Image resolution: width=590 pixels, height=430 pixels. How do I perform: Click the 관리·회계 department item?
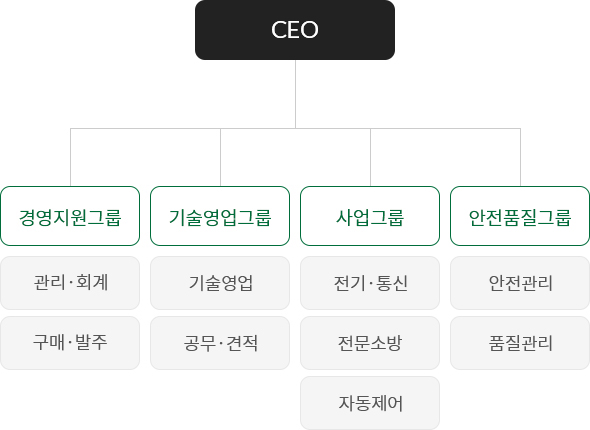70,283
